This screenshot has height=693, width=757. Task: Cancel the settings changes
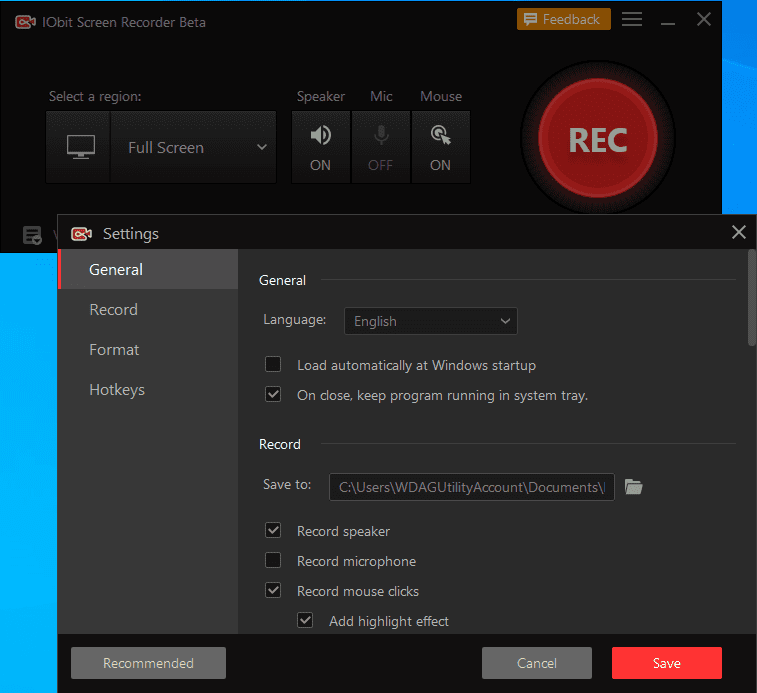point(537,663)
